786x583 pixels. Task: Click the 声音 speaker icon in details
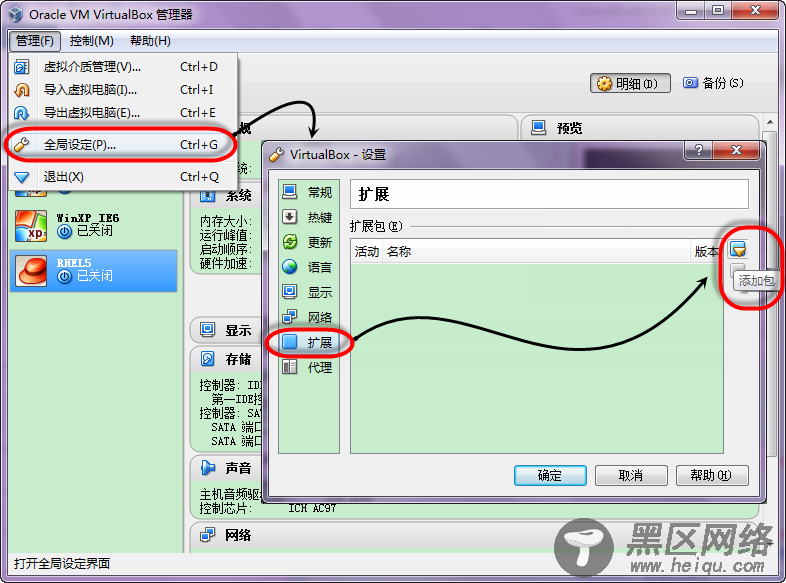(x=208, y=468)
